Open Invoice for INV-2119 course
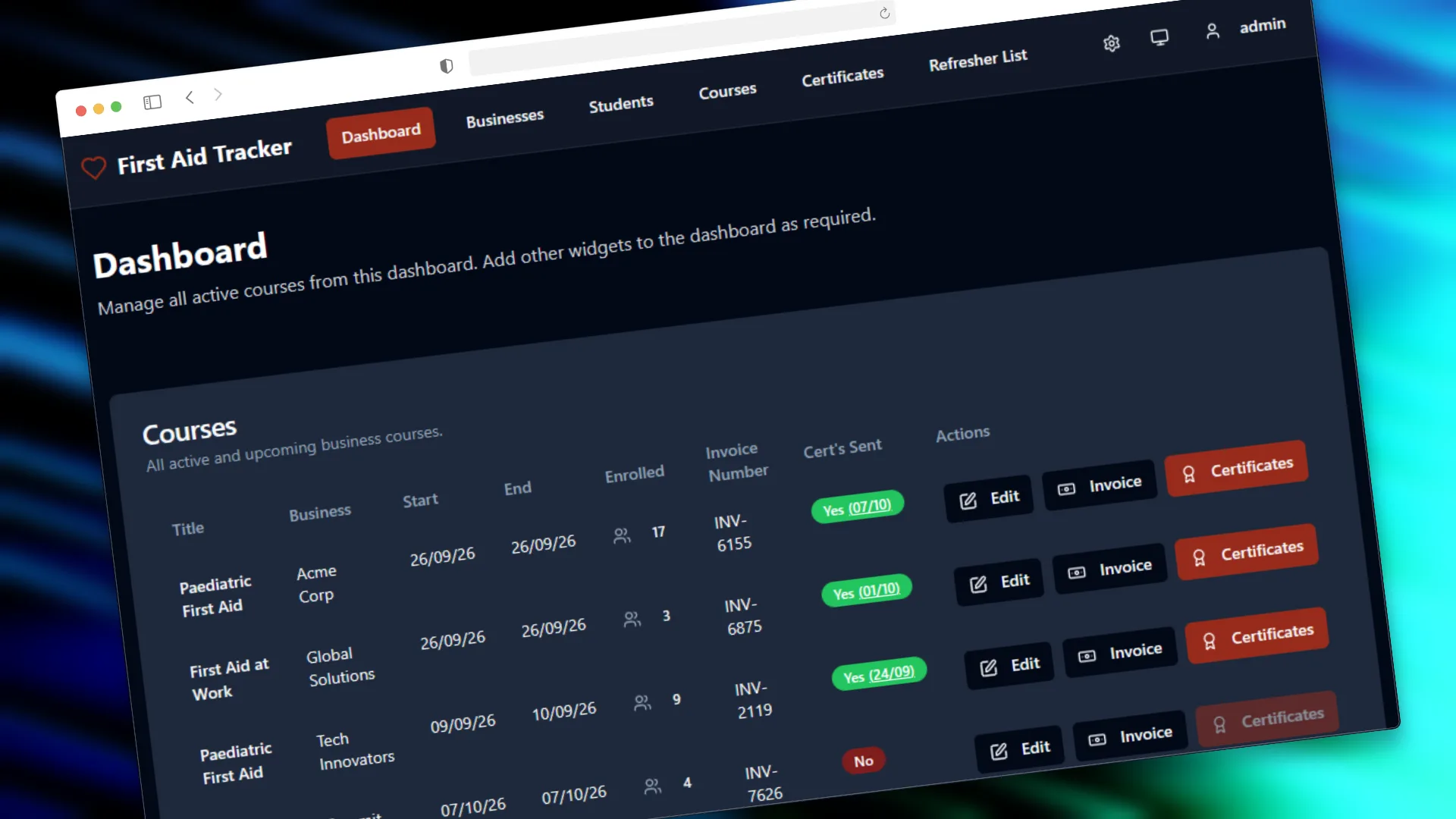This screenshot has height=819, width=1456. coord(1120,652)
